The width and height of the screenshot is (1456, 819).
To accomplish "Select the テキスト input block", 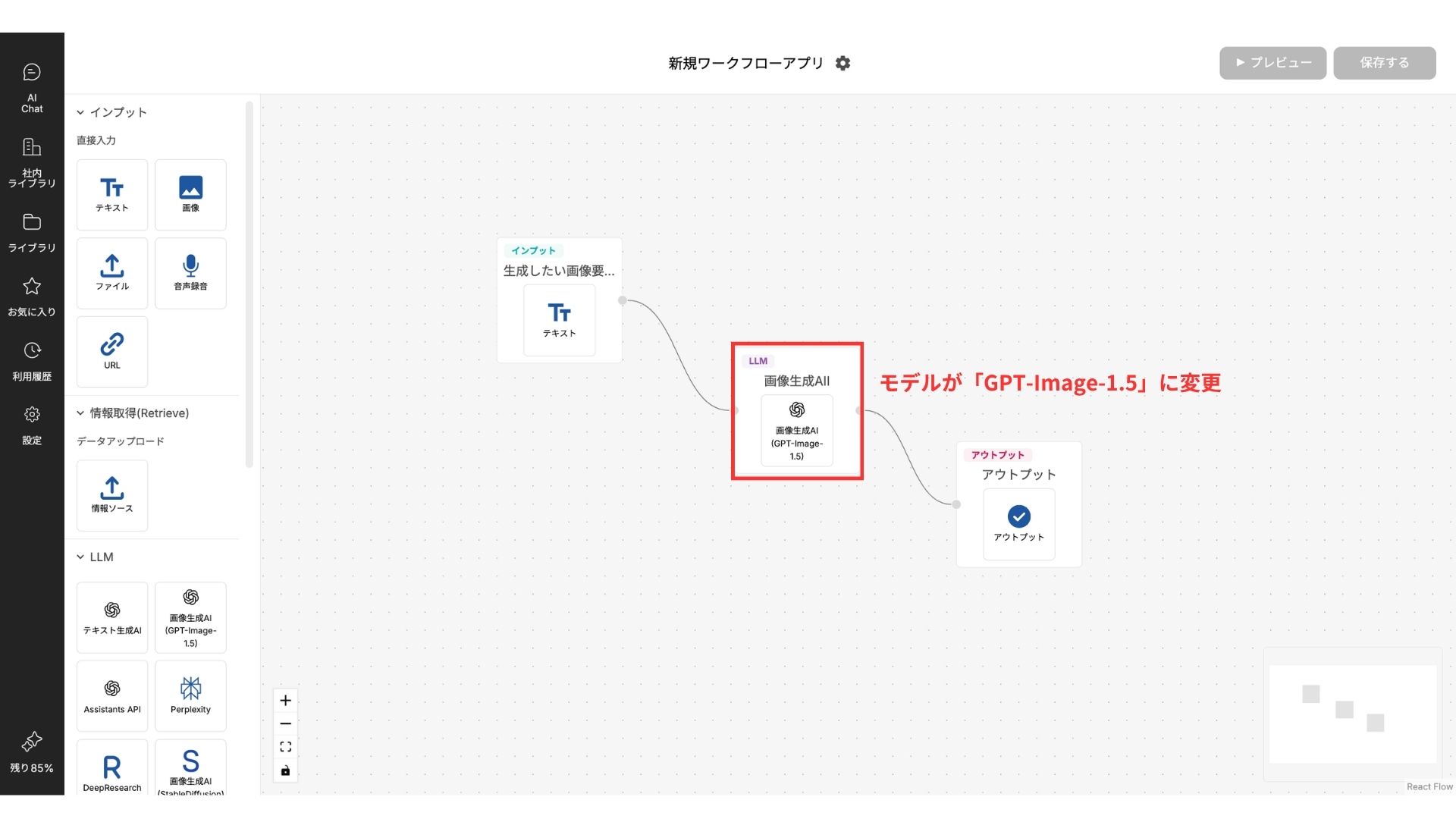I will (112, 195).
